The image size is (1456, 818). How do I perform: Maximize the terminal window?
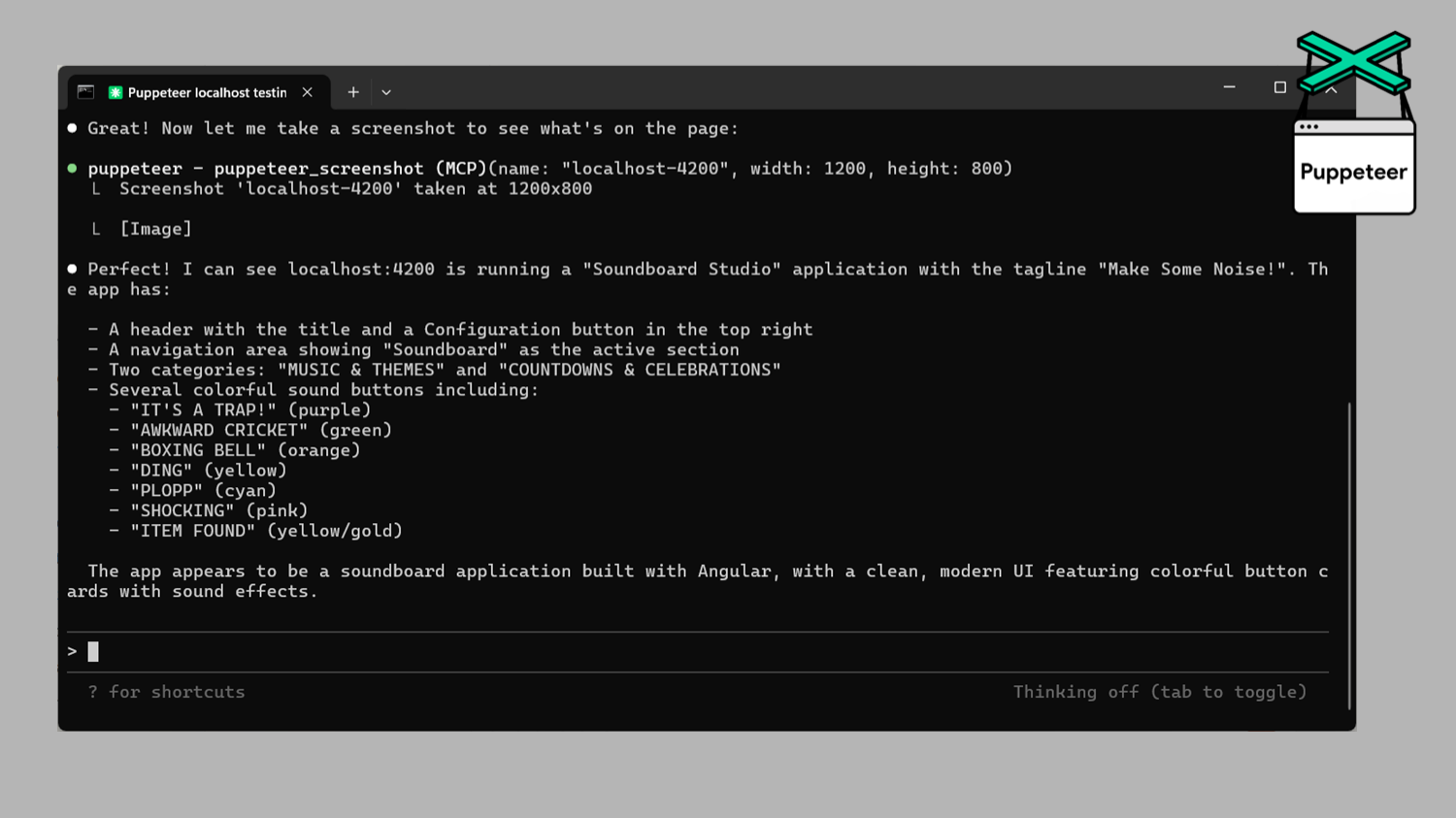click(x=1280, y=87)
